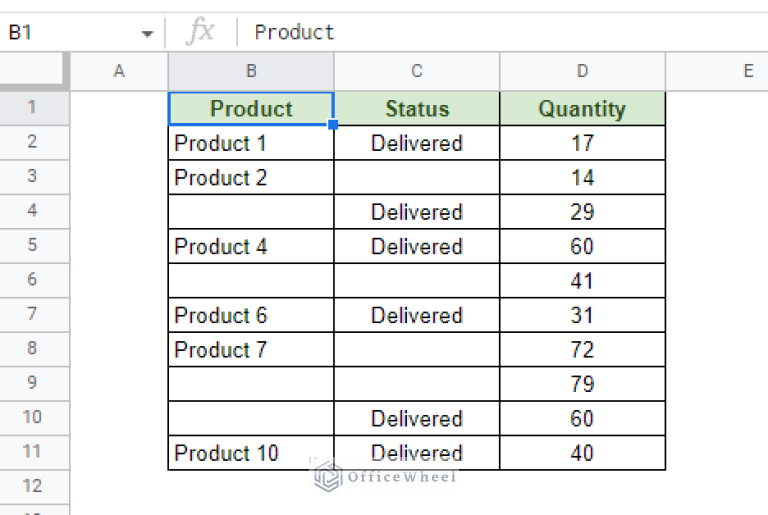Image resolution: width=768 pixels, height=515 pixels.
Task: Click the fx function icon
Action: pyautogui.click(x=200, y=32)
